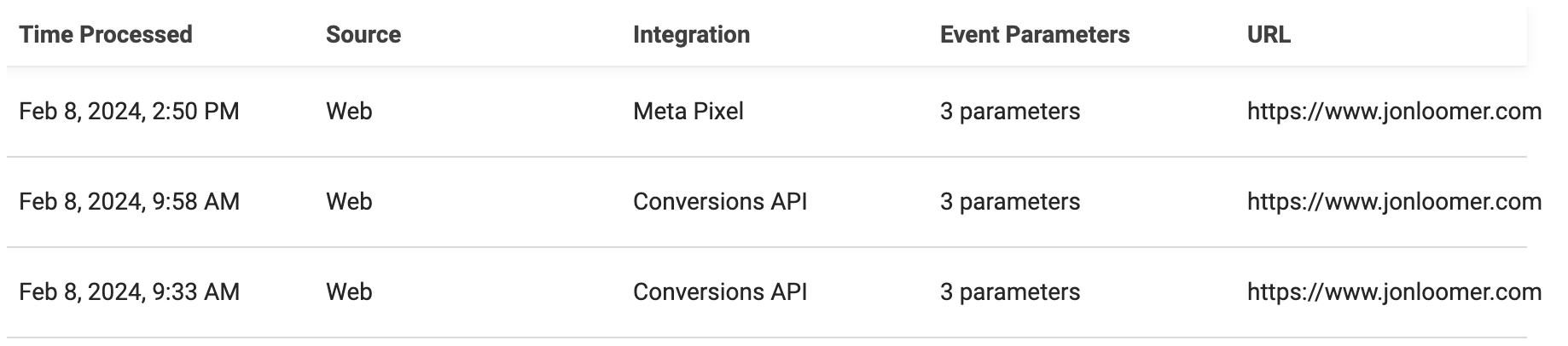Click the Meta Pixel integration cell

pyautogui.click(x=688, y=112)
